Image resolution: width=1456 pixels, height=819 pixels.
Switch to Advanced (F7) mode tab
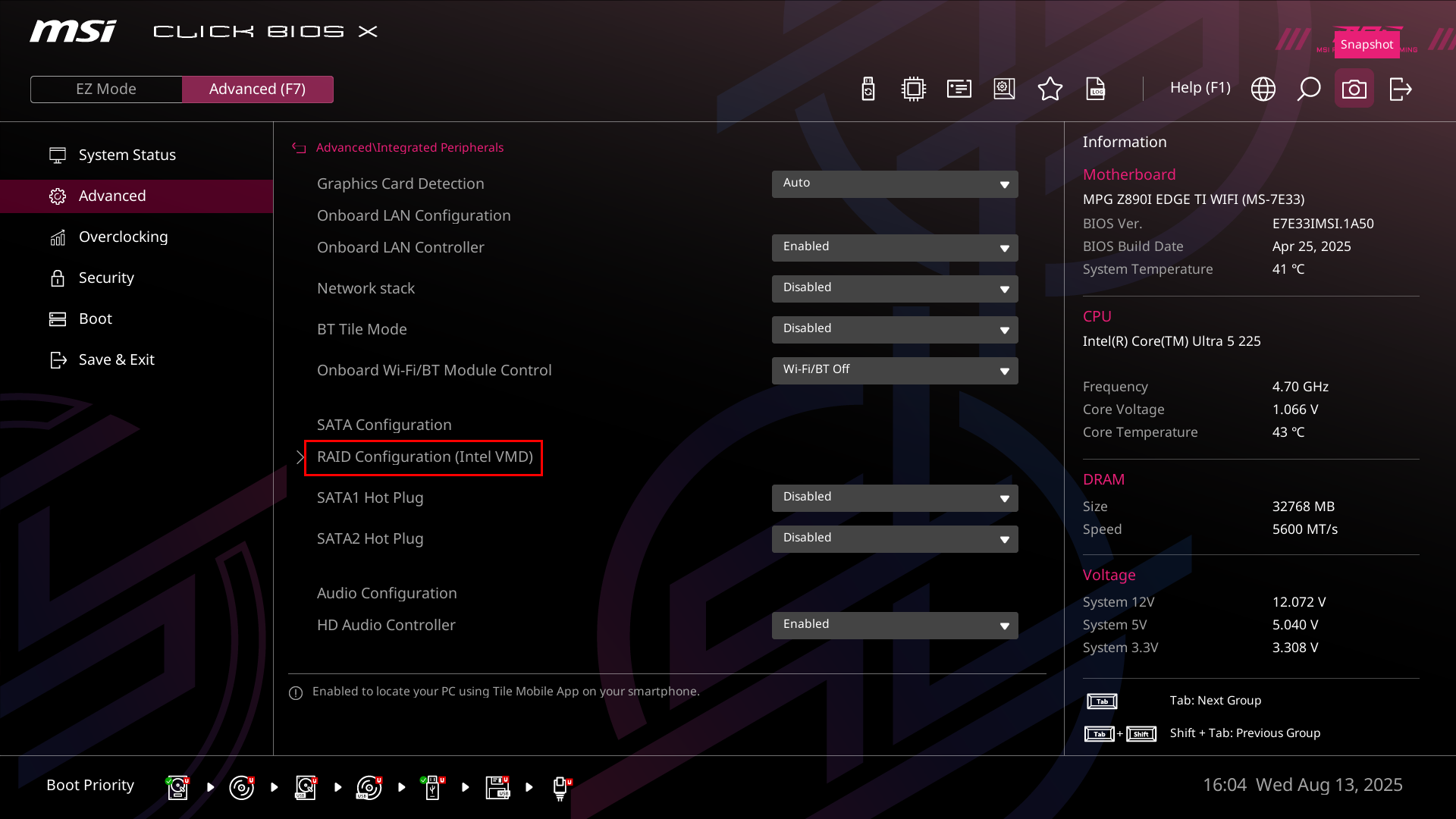coord(258,89)
